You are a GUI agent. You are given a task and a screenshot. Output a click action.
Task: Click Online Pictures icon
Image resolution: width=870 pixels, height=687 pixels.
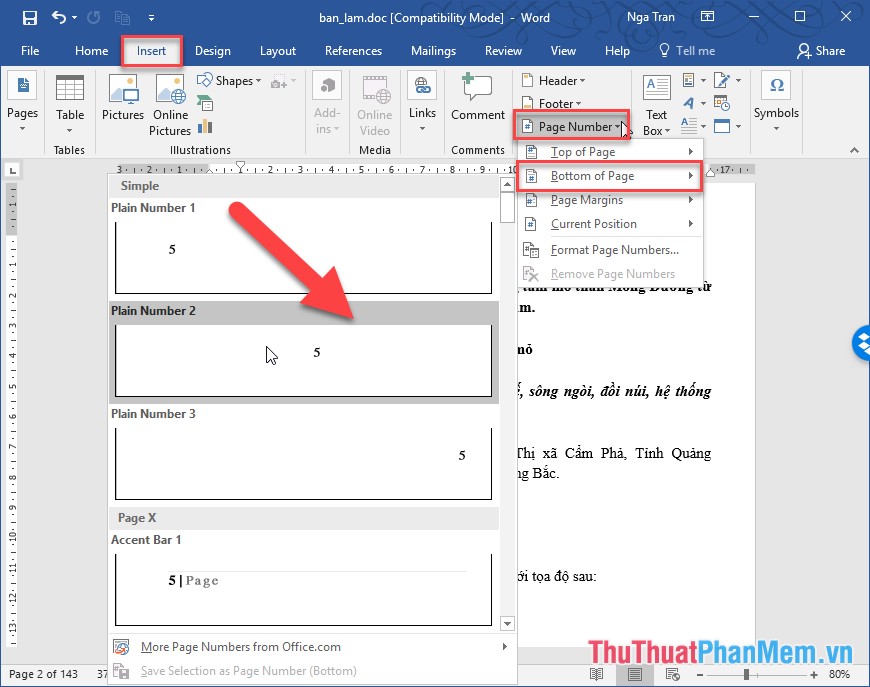tap(170, 89)
